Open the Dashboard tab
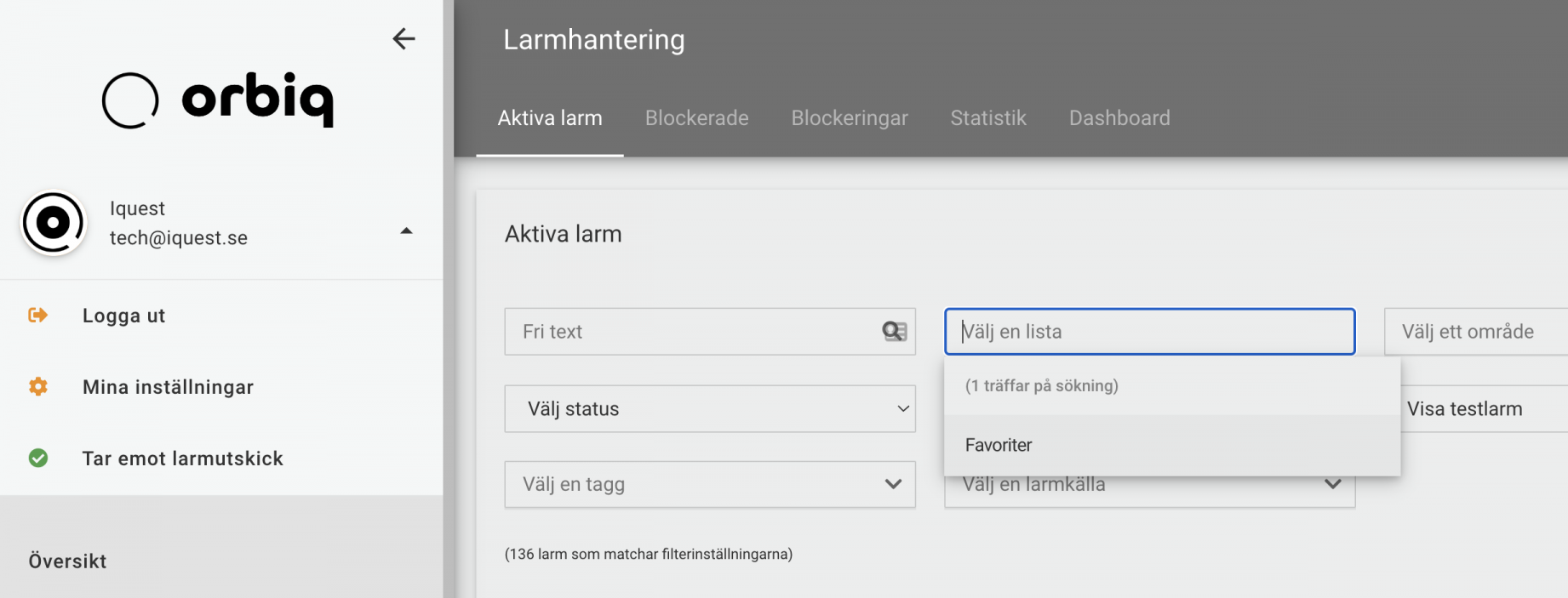Image resolution: width=1568 pixels, height=598 pixels. point(1119,118)
